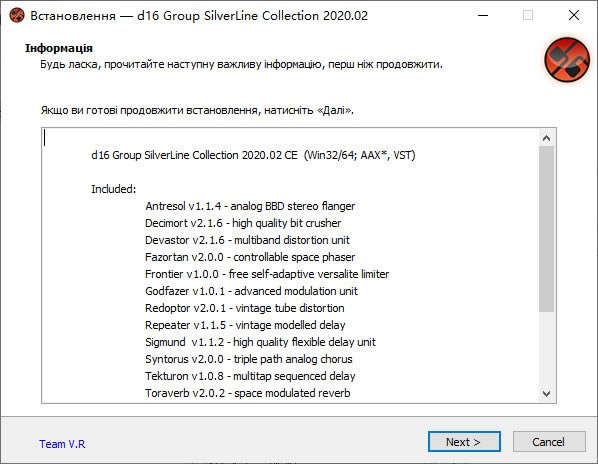Click the line 'Godfazer v1.0.1 - advanced modulation unit'
The width and height of the screenshot is (598, 464).
[x=251, y=291]
